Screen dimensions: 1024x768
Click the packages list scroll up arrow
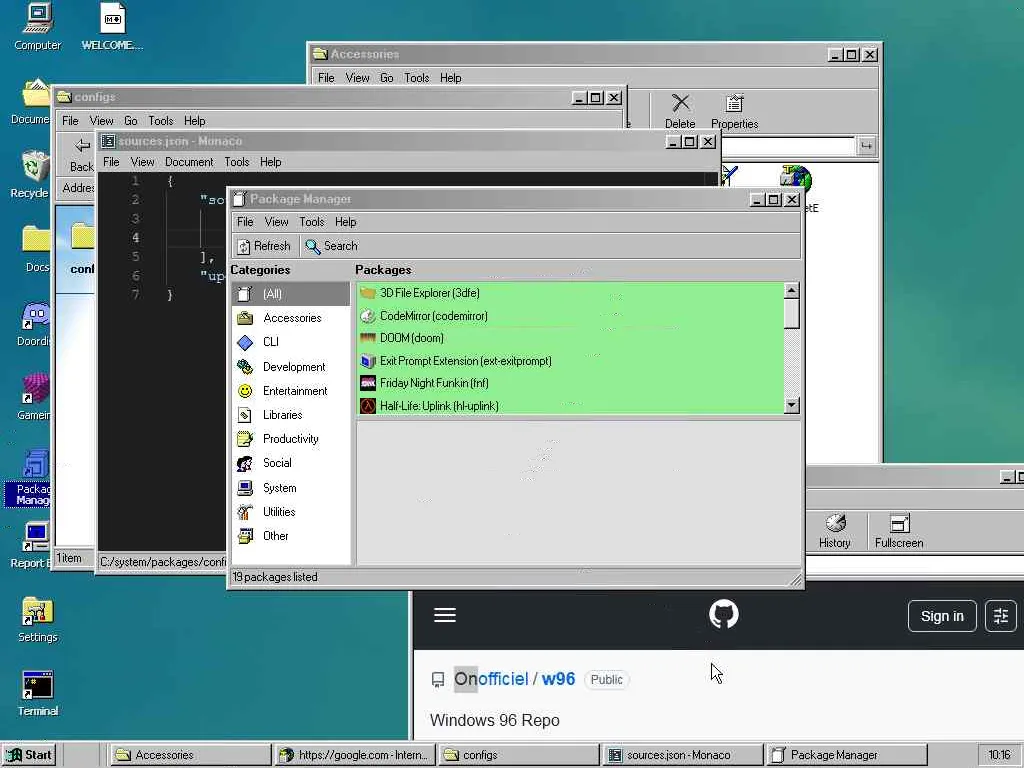click(x=791, y=291)
